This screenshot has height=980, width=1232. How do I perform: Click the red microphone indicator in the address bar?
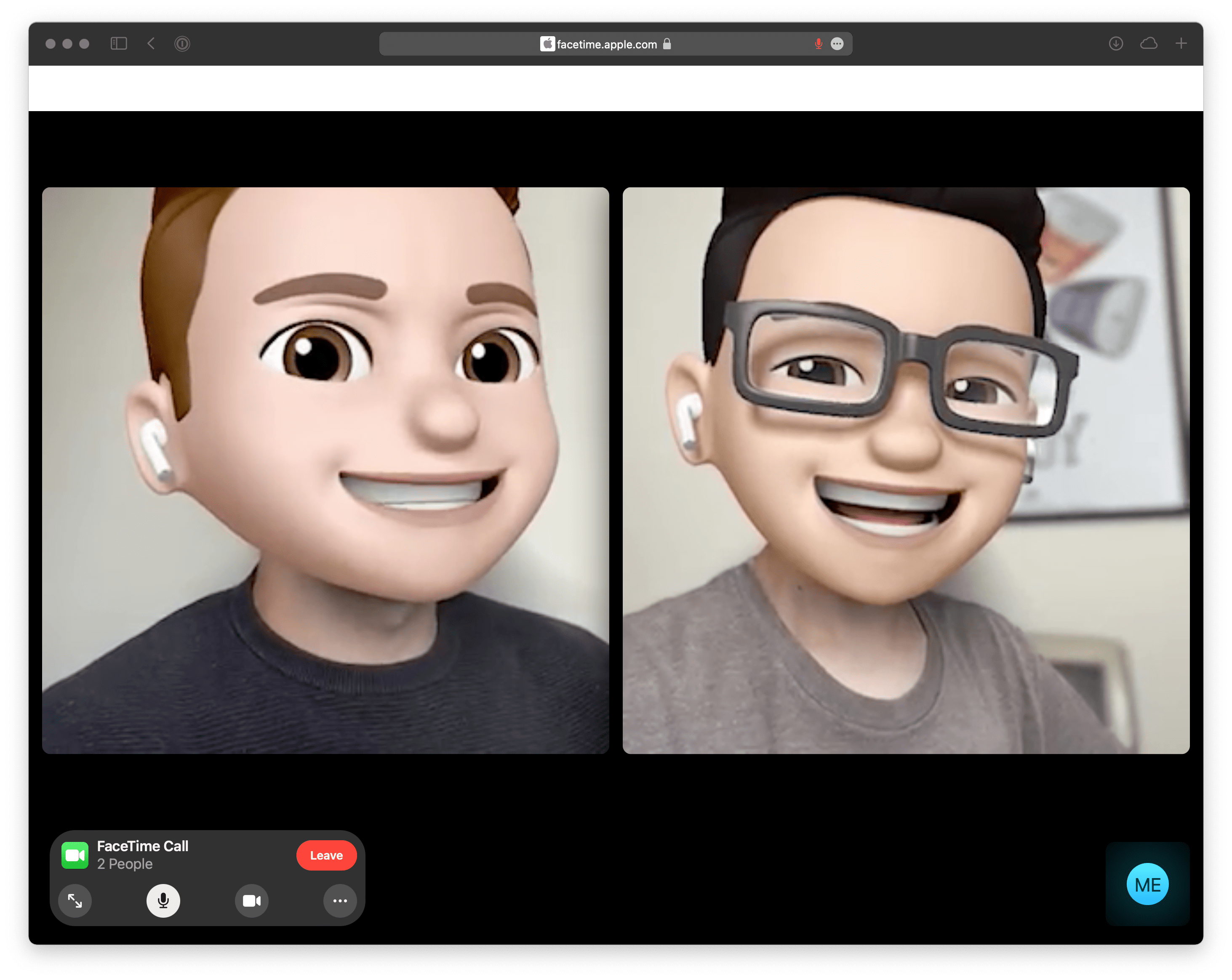[818, 43]
